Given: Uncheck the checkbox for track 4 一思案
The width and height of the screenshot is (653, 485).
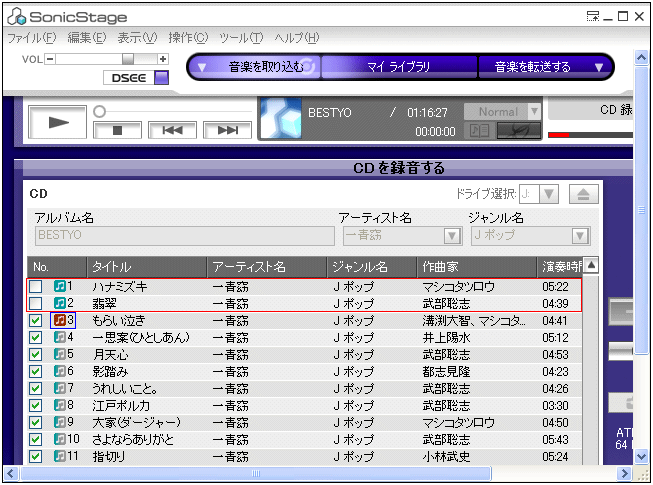Looking at the screenshot, I should (x=36, y=337).
